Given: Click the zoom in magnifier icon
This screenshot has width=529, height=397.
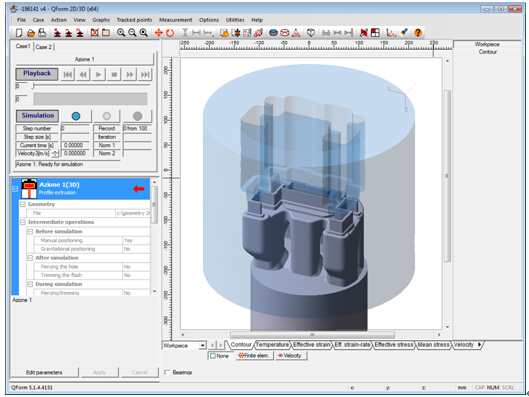Looking at the screenshot, I should click(x=121, y=33).
